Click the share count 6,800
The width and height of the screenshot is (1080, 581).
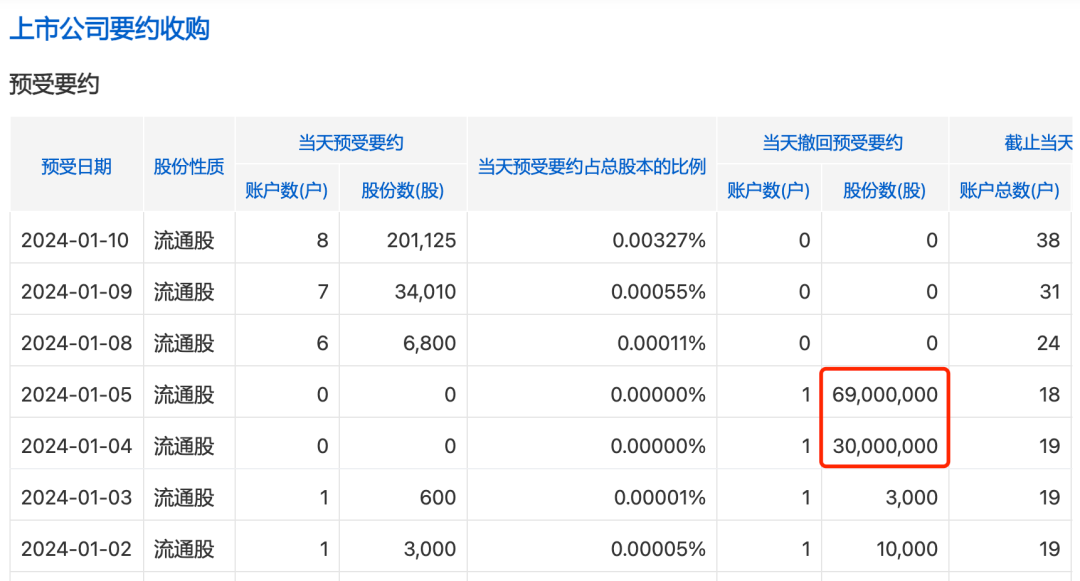[430, 343]
